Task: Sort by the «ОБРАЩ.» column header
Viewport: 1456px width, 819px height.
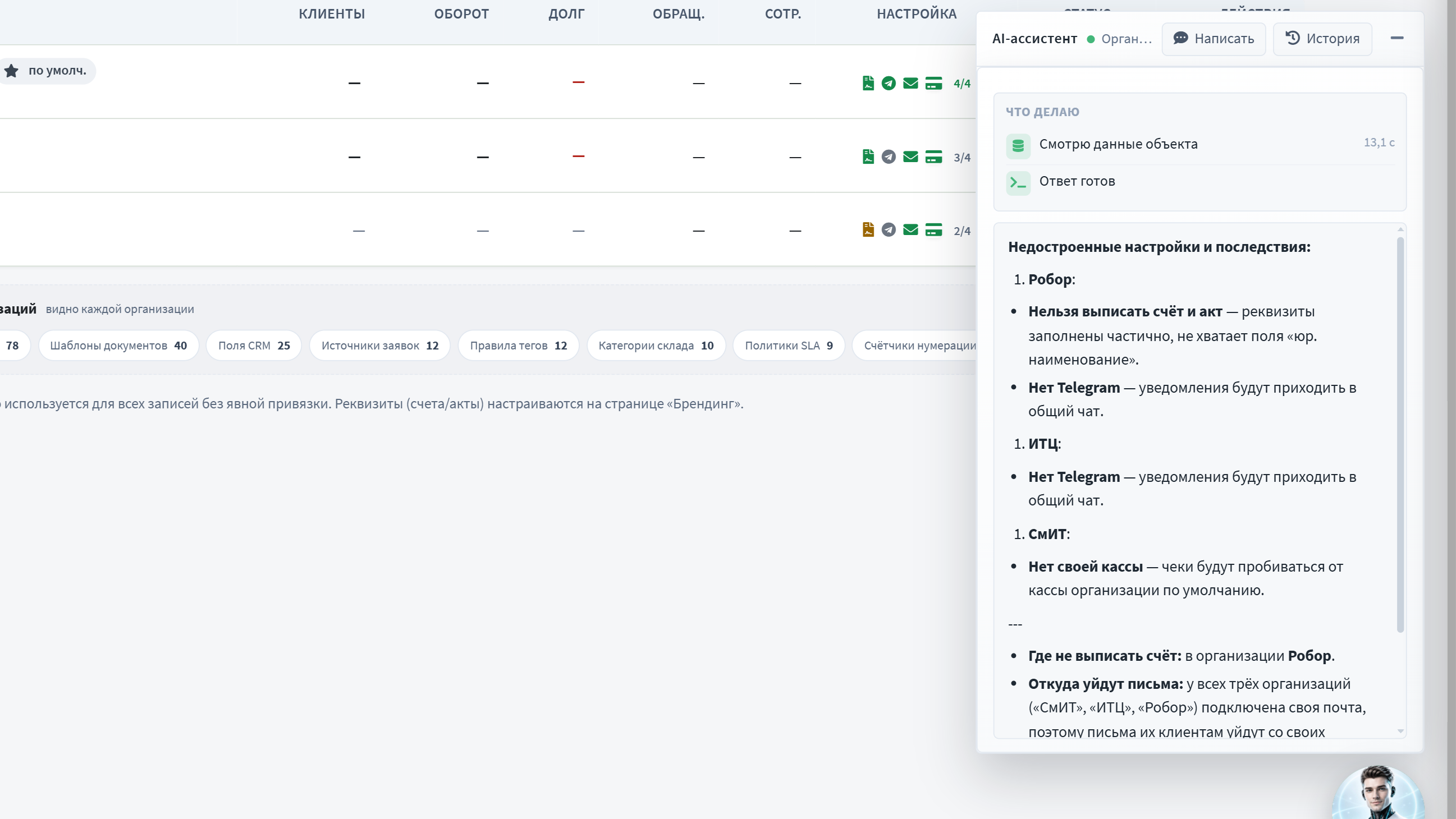Action: (x=678, y=14)
